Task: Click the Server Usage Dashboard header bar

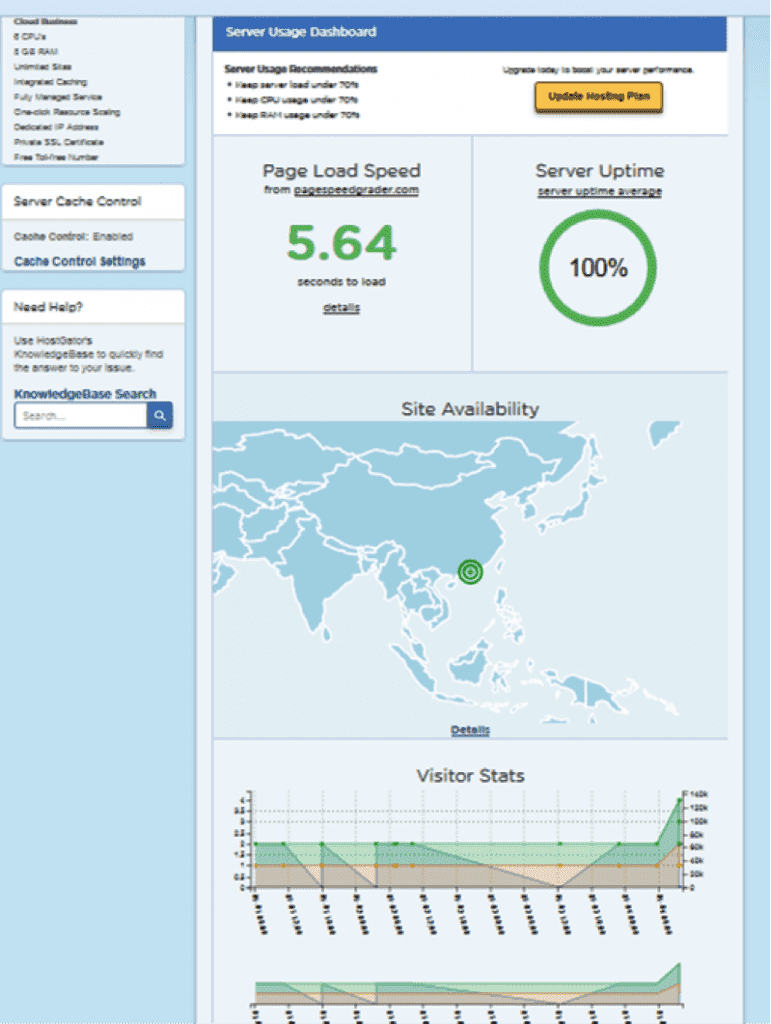Action: [x=469, y=32]
